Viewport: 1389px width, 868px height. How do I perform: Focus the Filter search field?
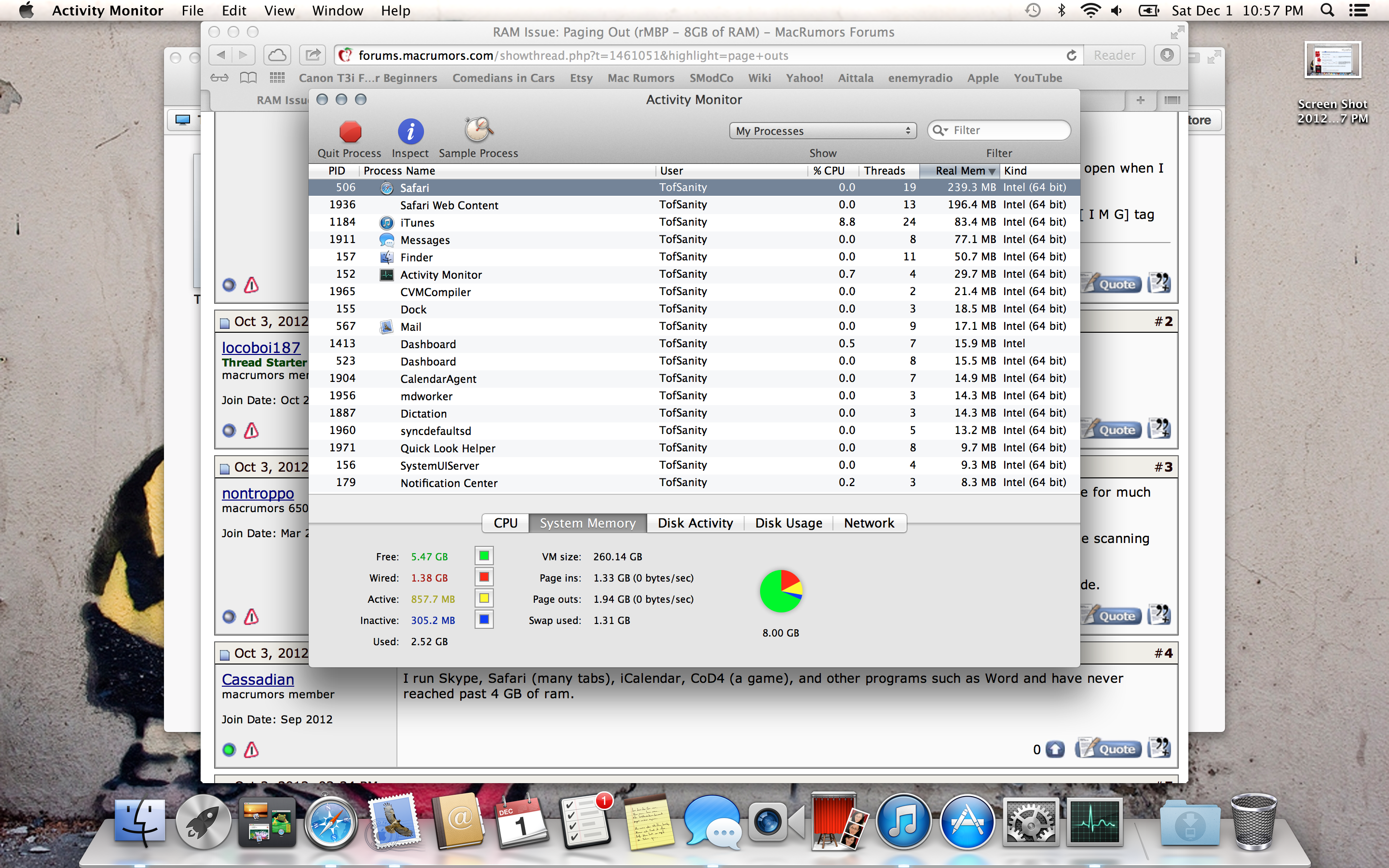point(999,130)
